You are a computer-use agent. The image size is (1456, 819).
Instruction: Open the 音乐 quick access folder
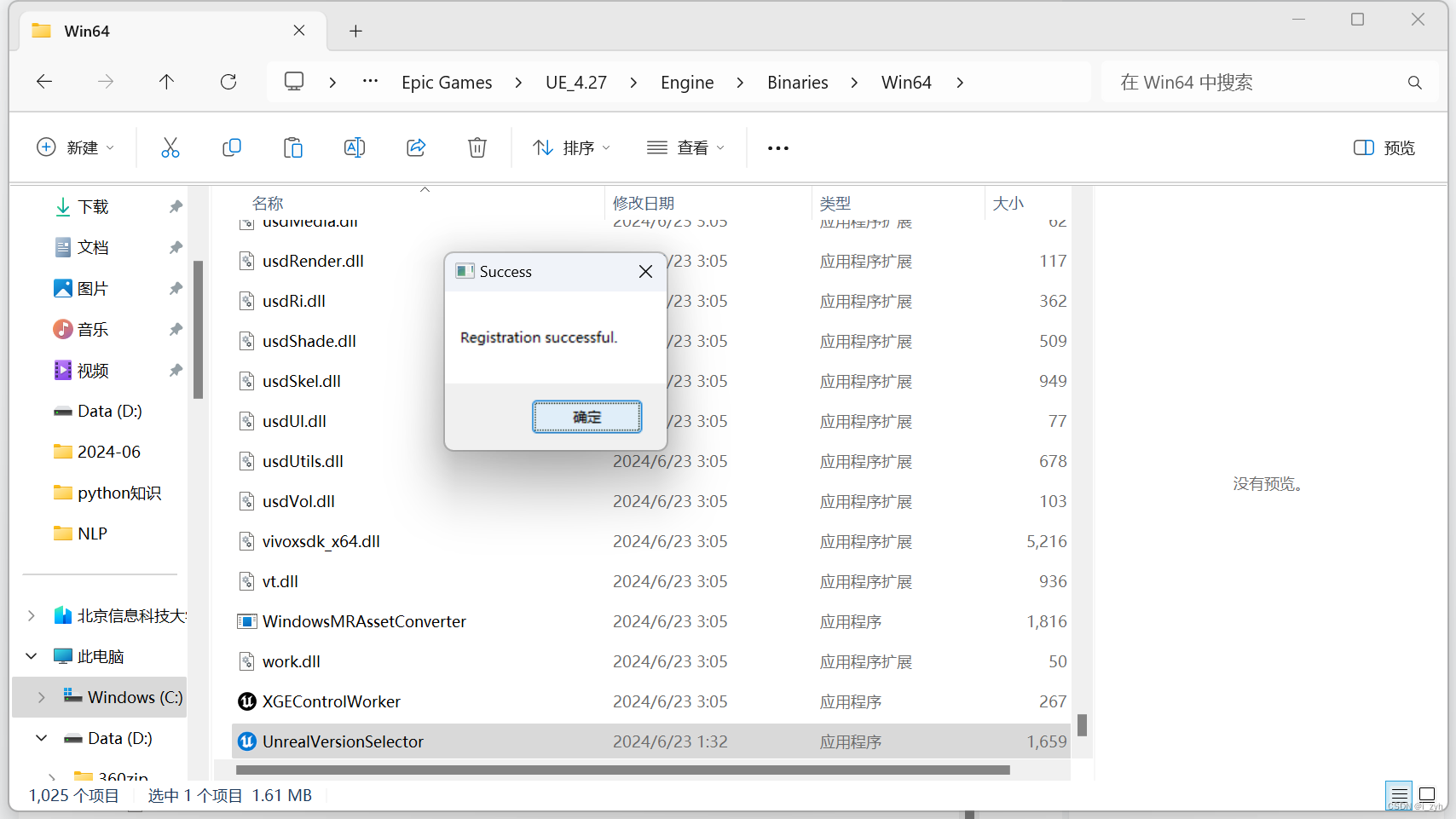(93, 329)
